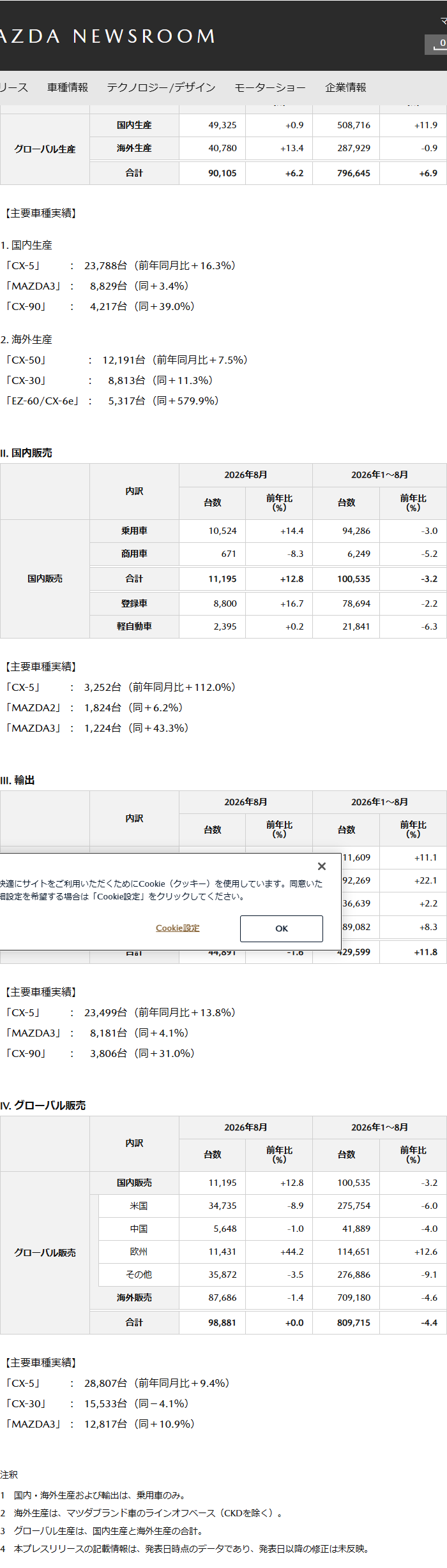The height and width of the screenshot is (1568, 447).
Task: Click the 中国 row label
Action: [x=139, y=1229]
